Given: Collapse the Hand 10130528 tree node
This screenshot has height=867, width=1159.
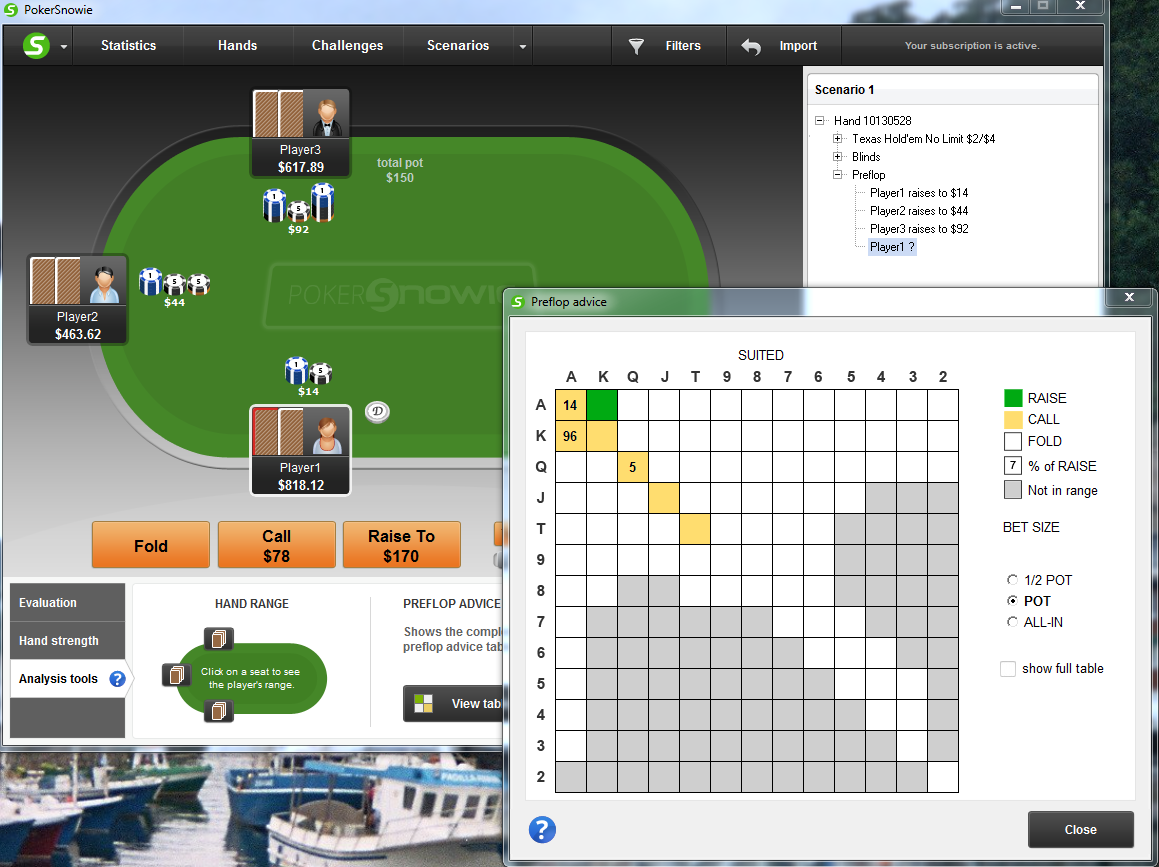Looking at the screenshot, I should click(820, 120).
